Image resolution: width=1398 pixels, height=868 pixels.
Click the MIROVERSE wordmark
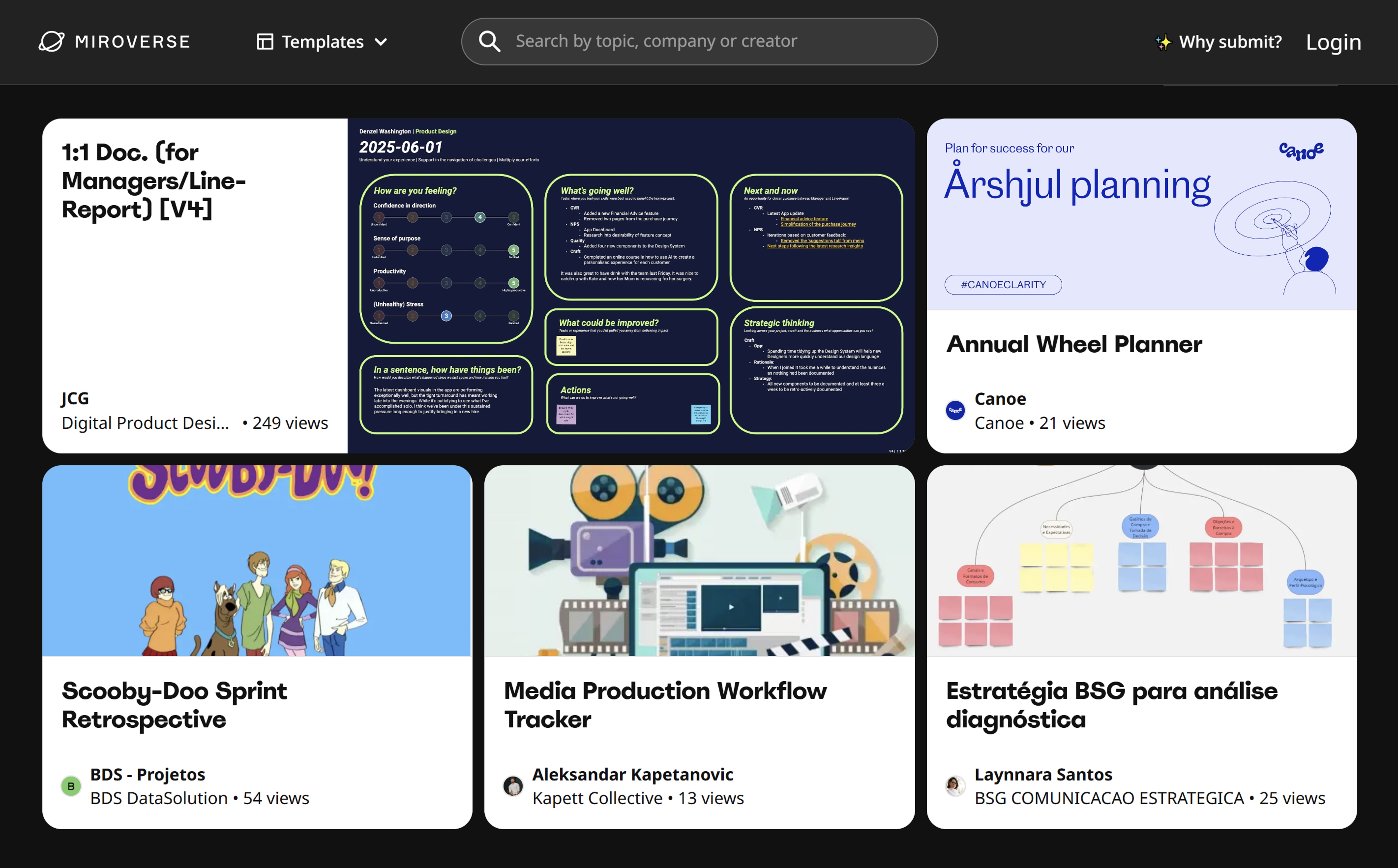[133, 41]
